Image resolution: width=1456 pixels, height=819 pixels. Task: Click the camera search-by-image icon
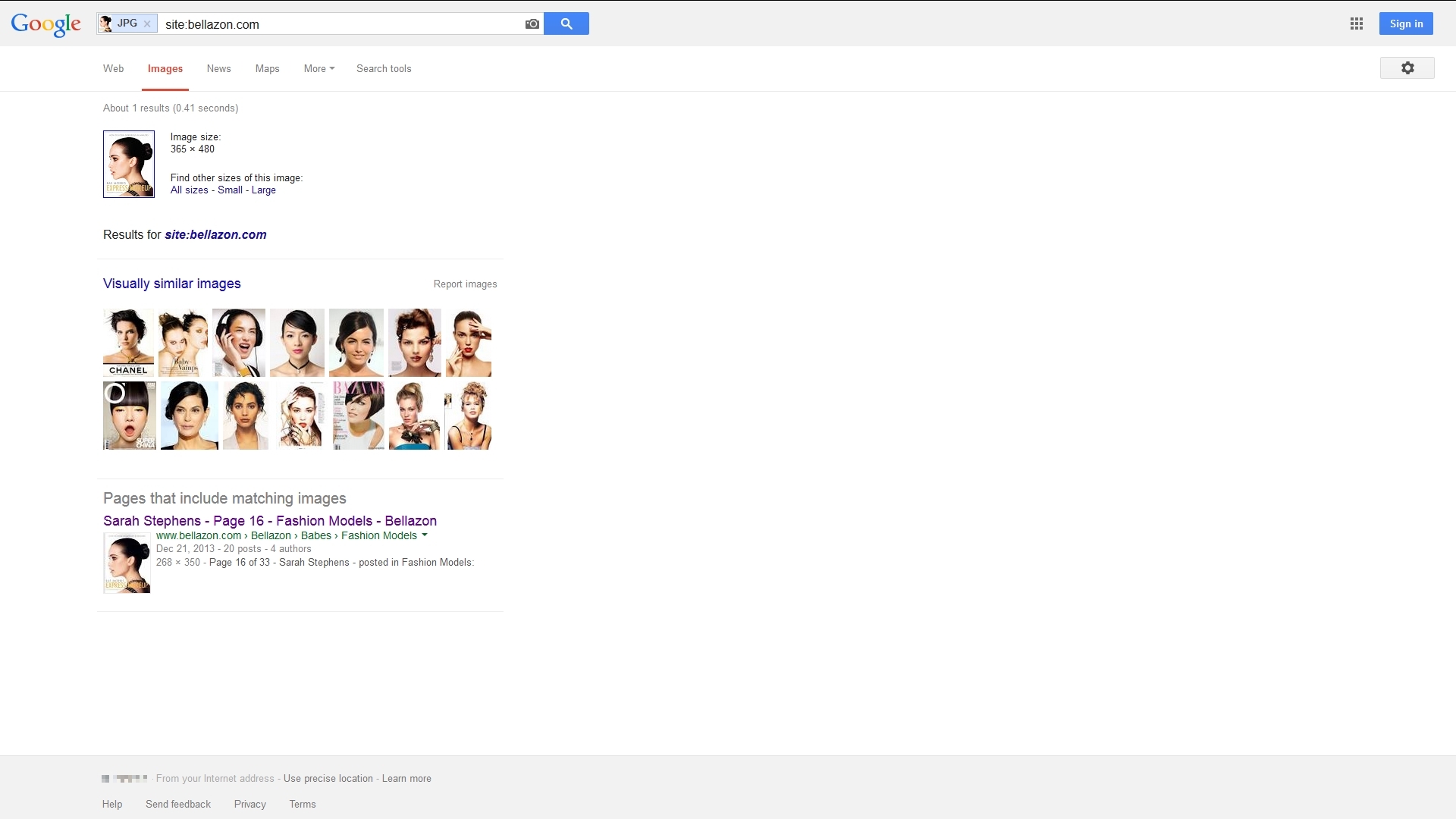coord(532,24)
